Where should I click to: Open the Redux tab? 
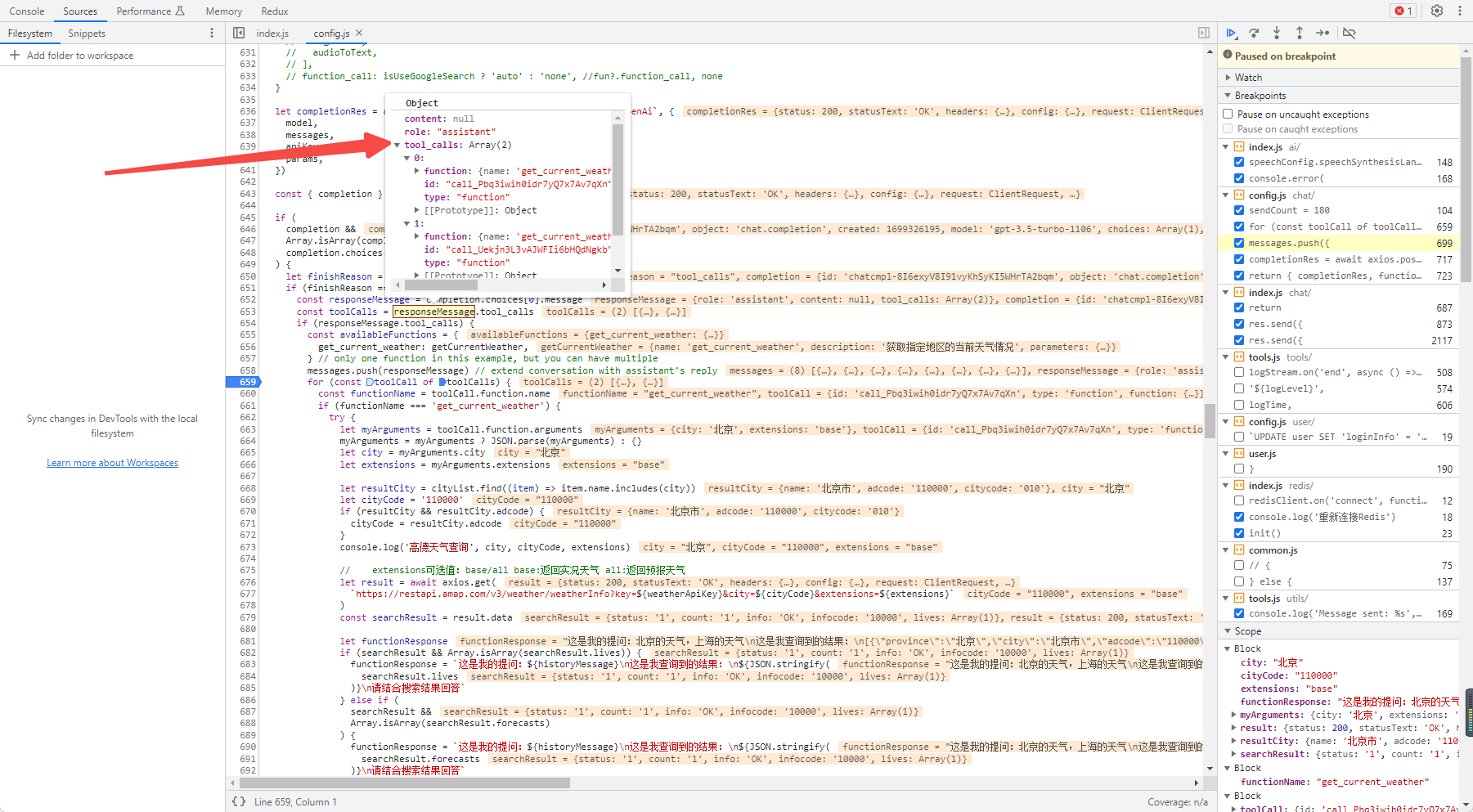(275, 11)
